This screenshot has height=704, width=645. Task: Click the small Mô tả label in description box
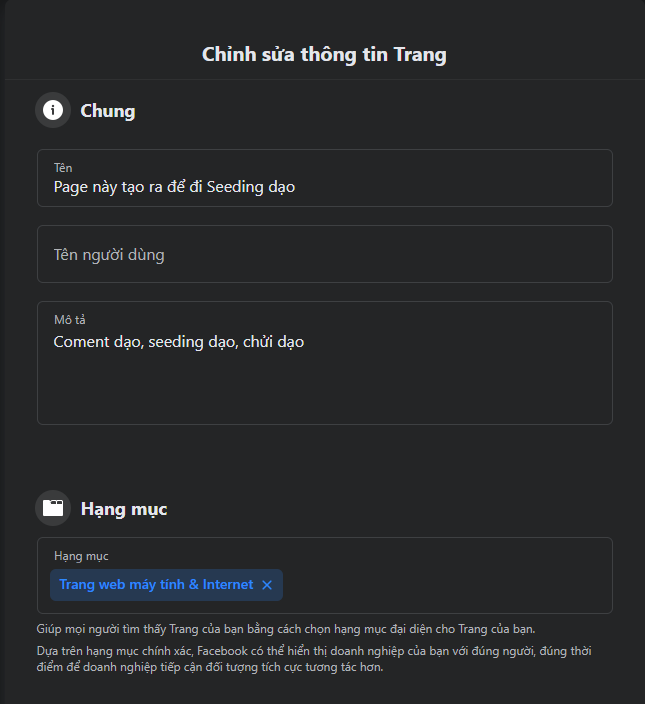pos(69,320)
